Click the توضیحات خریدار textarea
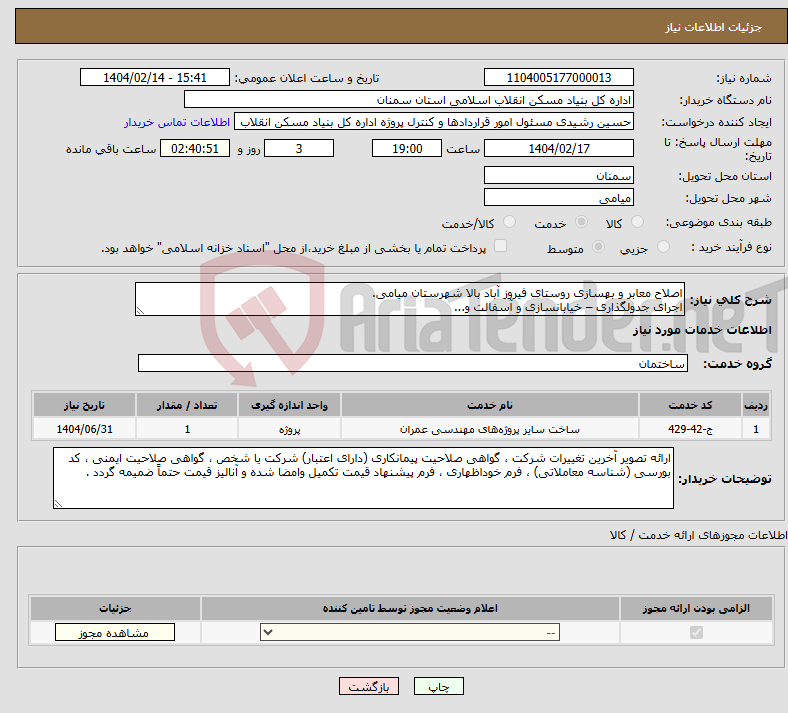 [x=363, y=478]
